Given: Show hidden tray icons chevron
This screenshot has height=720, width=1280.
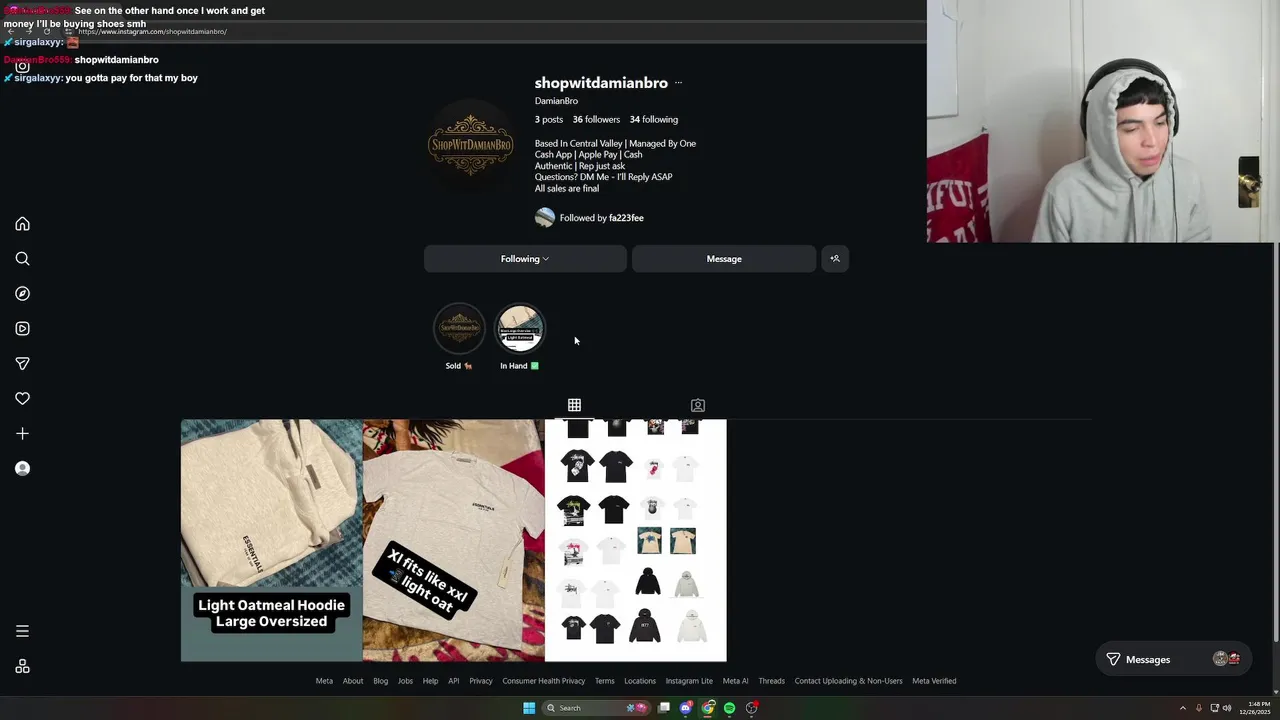Looking at the screenshot, I should coord(1183,708).
